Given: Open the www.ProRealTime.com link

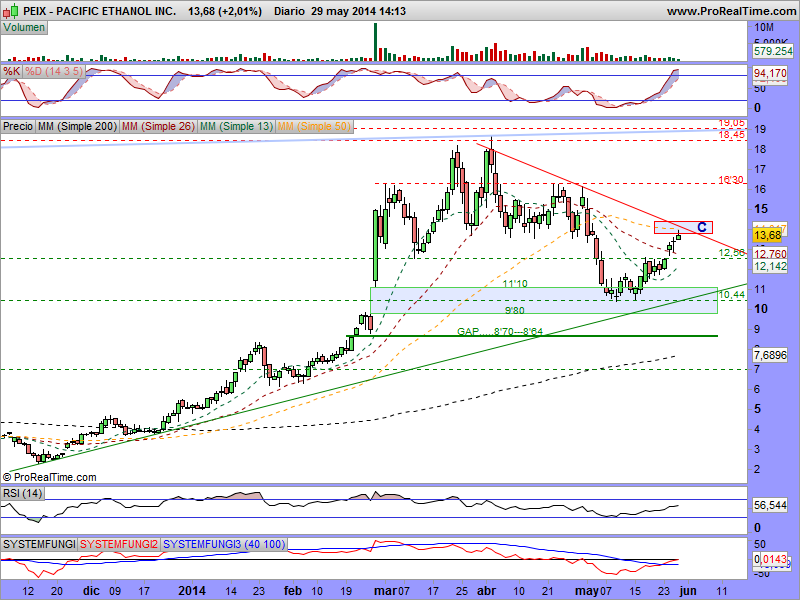Looking at the screenshot, I should click(x=731, y=11).
